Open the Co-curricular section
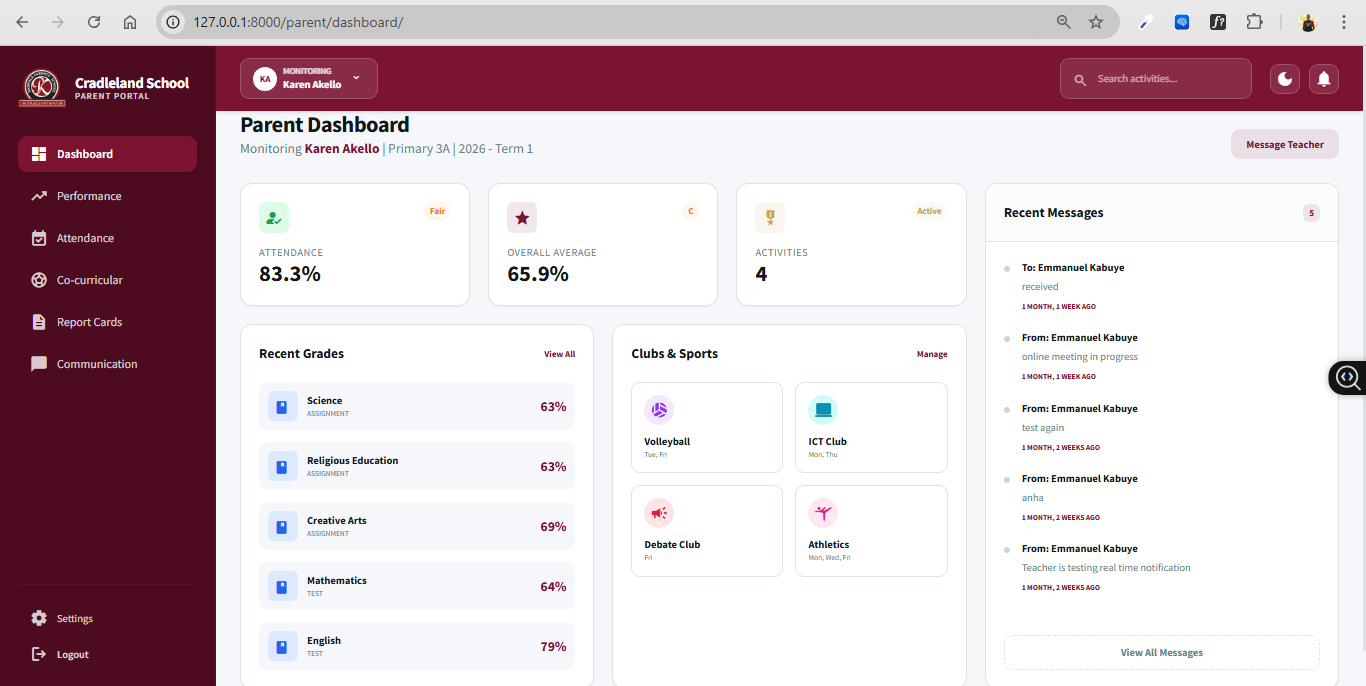 (38, 279)
